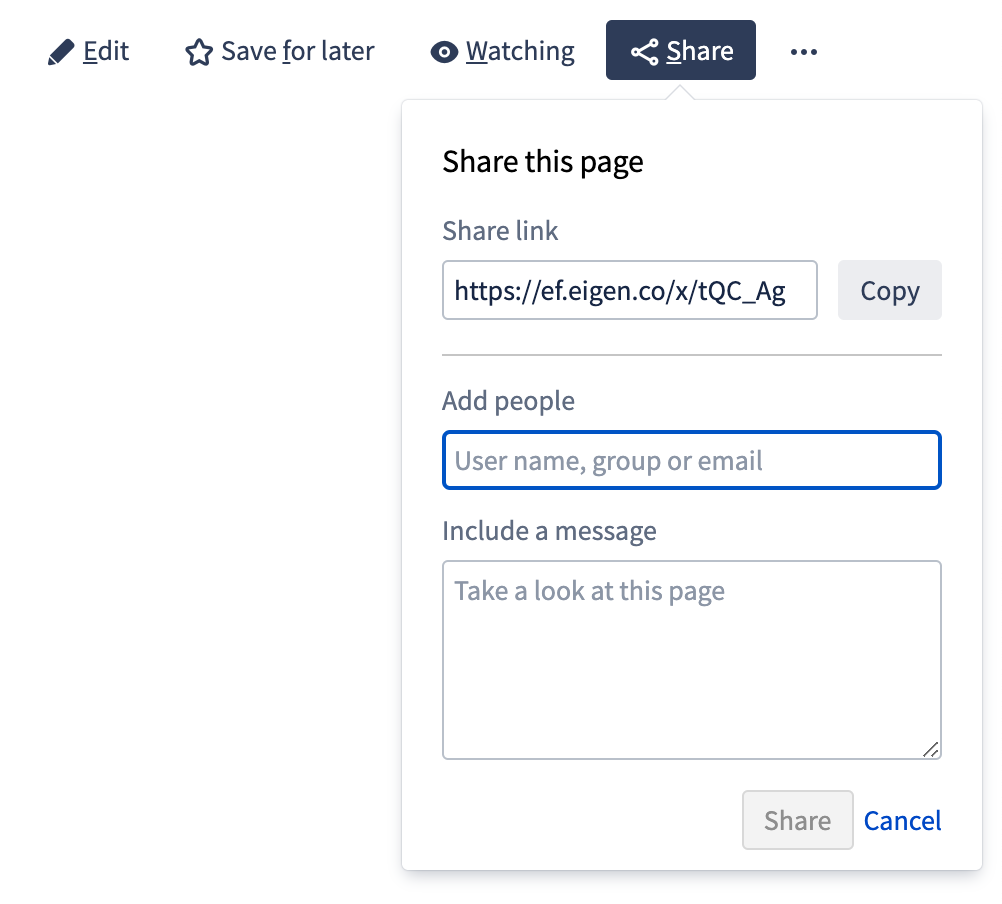Viewport: 1002px width, 904px height.
Task: Click the Watching label in the toolbar
Action: [520, 52]
